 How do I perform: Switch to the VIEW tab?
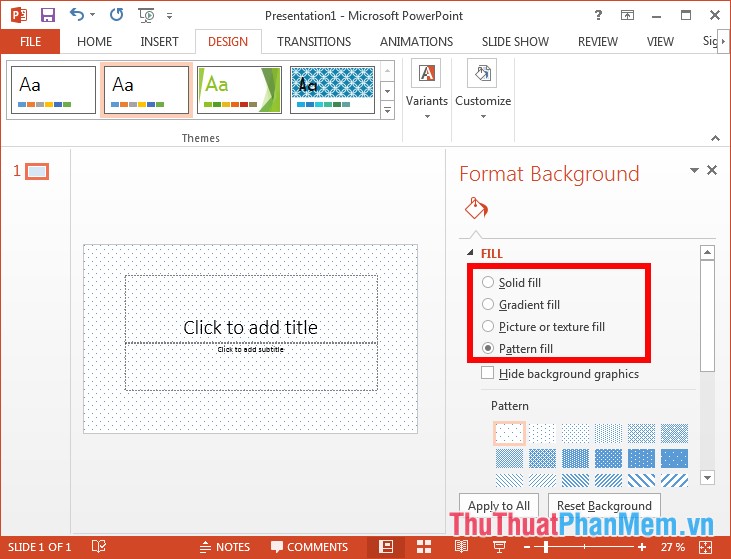[660, 41]
